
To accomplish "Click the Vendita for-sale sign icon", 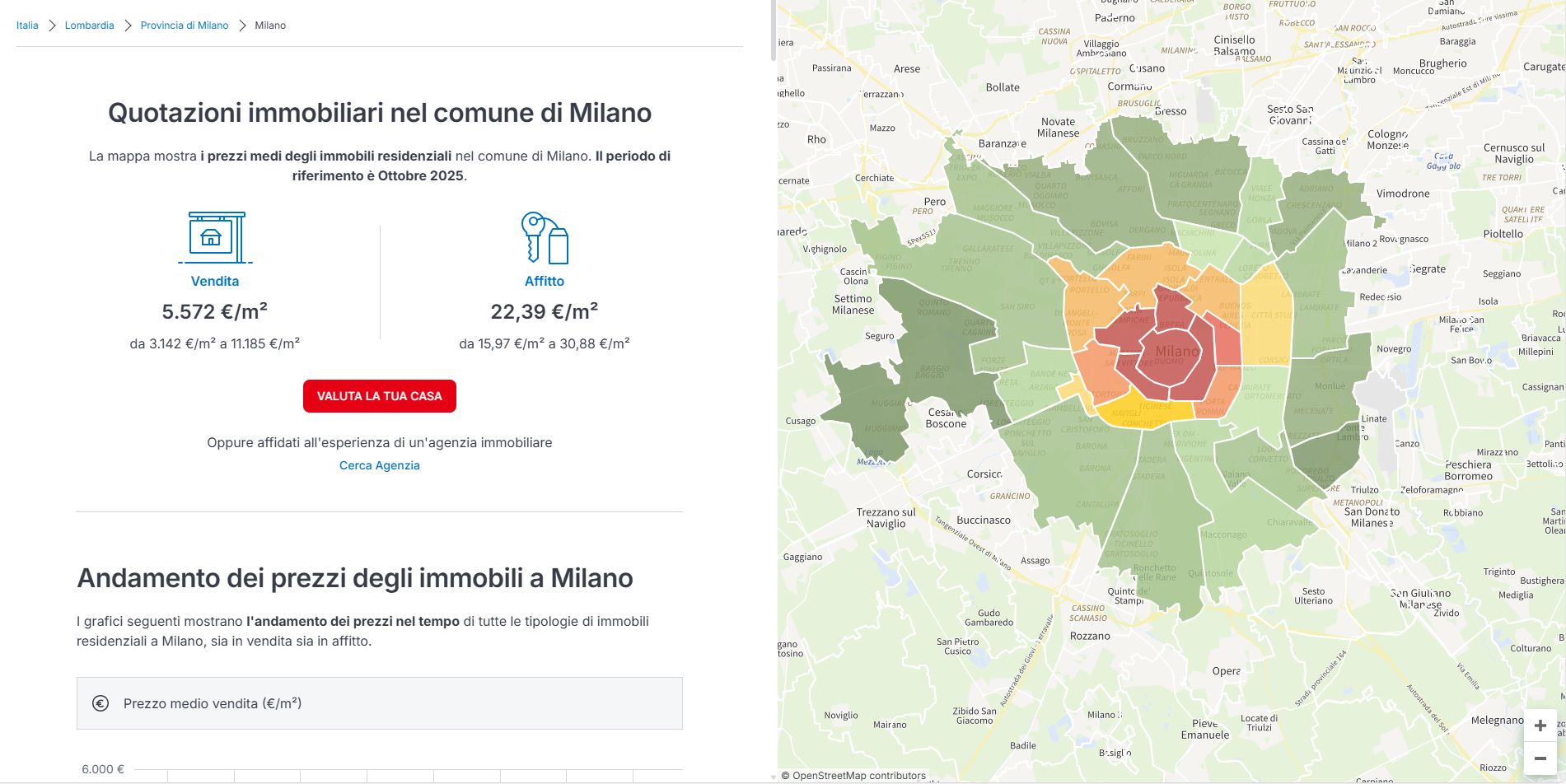I will tap(215, 237).
